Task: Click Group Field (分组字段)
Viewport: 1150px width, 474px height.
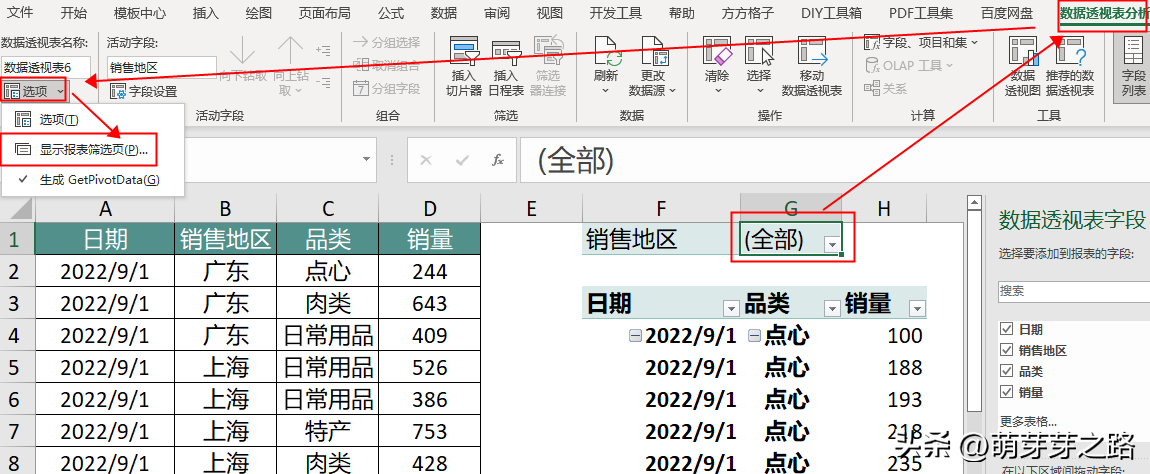Action: click(387, 89)
